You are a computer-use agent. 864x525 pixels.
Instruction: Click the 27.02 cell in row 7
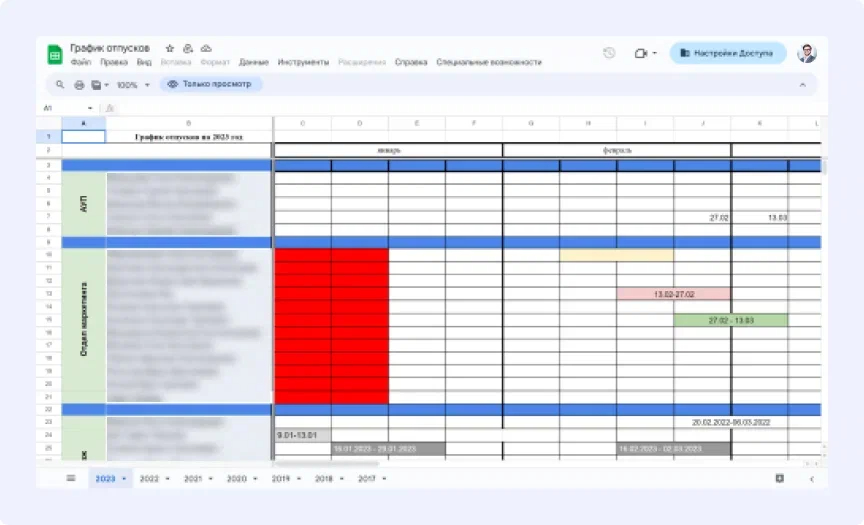pos(702,218)
